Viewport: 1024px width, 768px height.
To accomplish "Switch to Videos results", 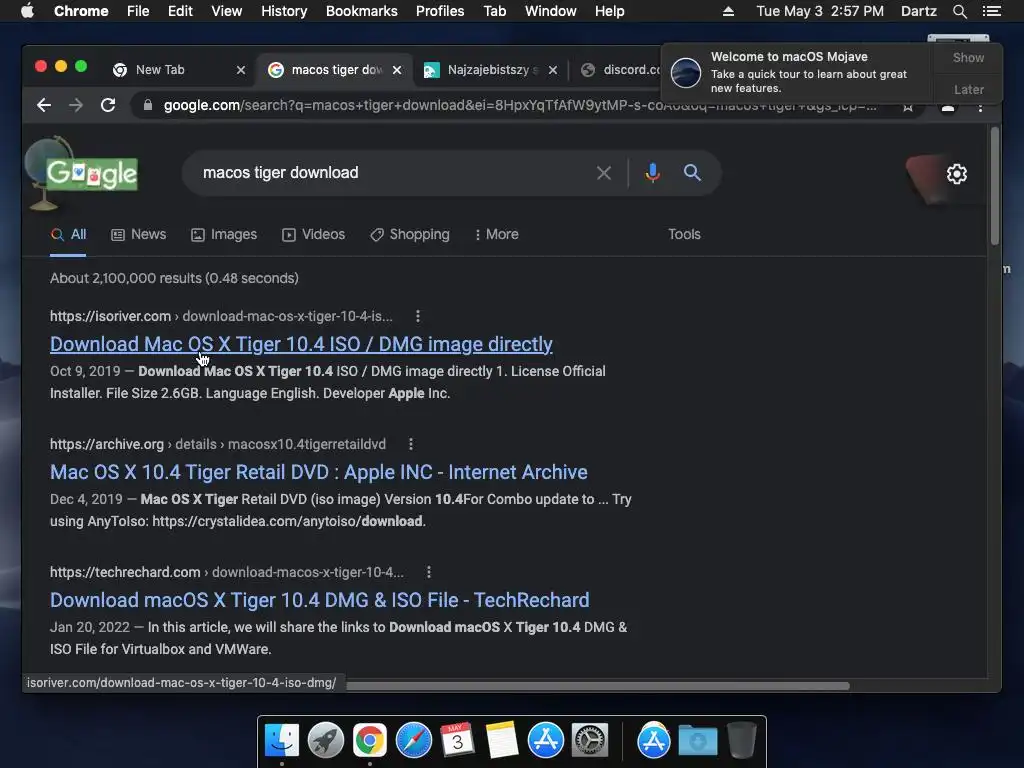I will click(313, 234).
